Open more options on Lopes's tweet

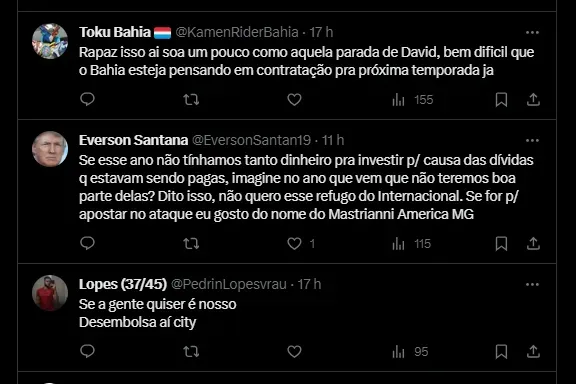coord(532,284)
